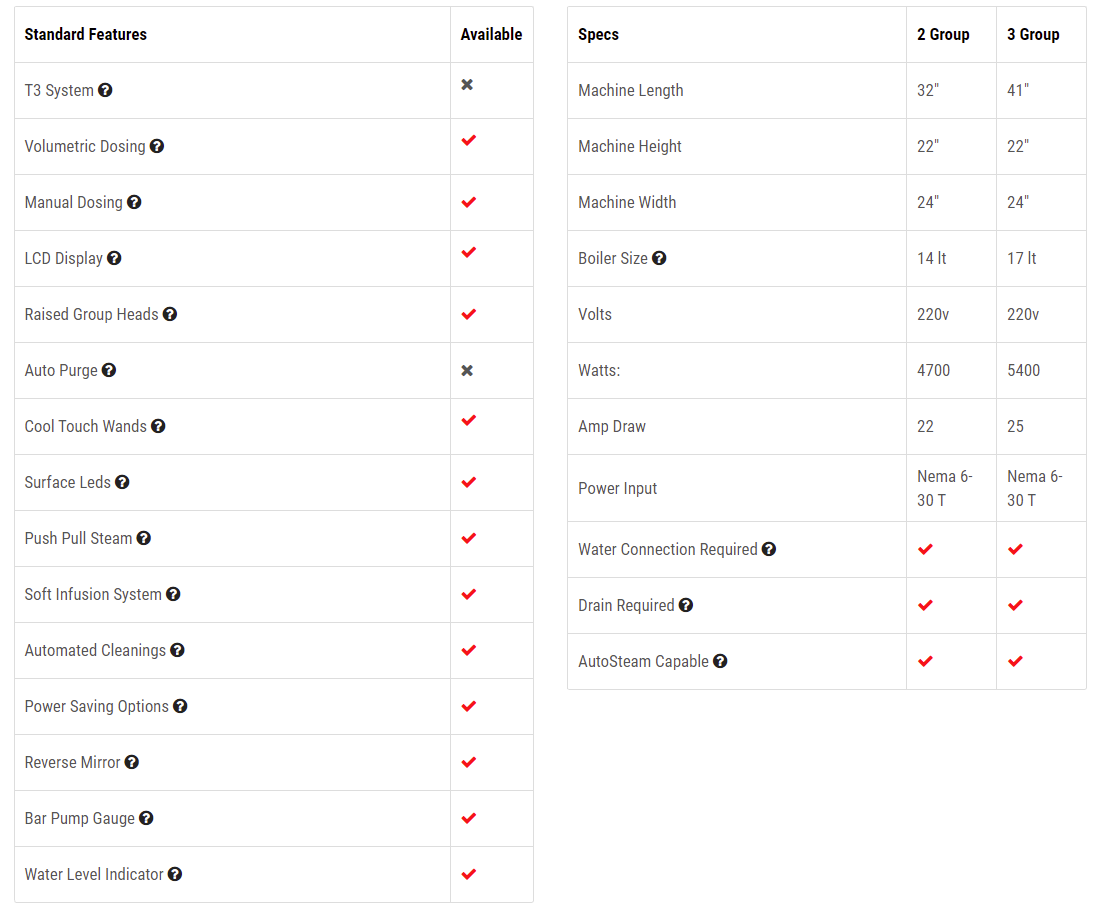
Task: Open the Auto Purge question mark icon
Action: (109, 370)
